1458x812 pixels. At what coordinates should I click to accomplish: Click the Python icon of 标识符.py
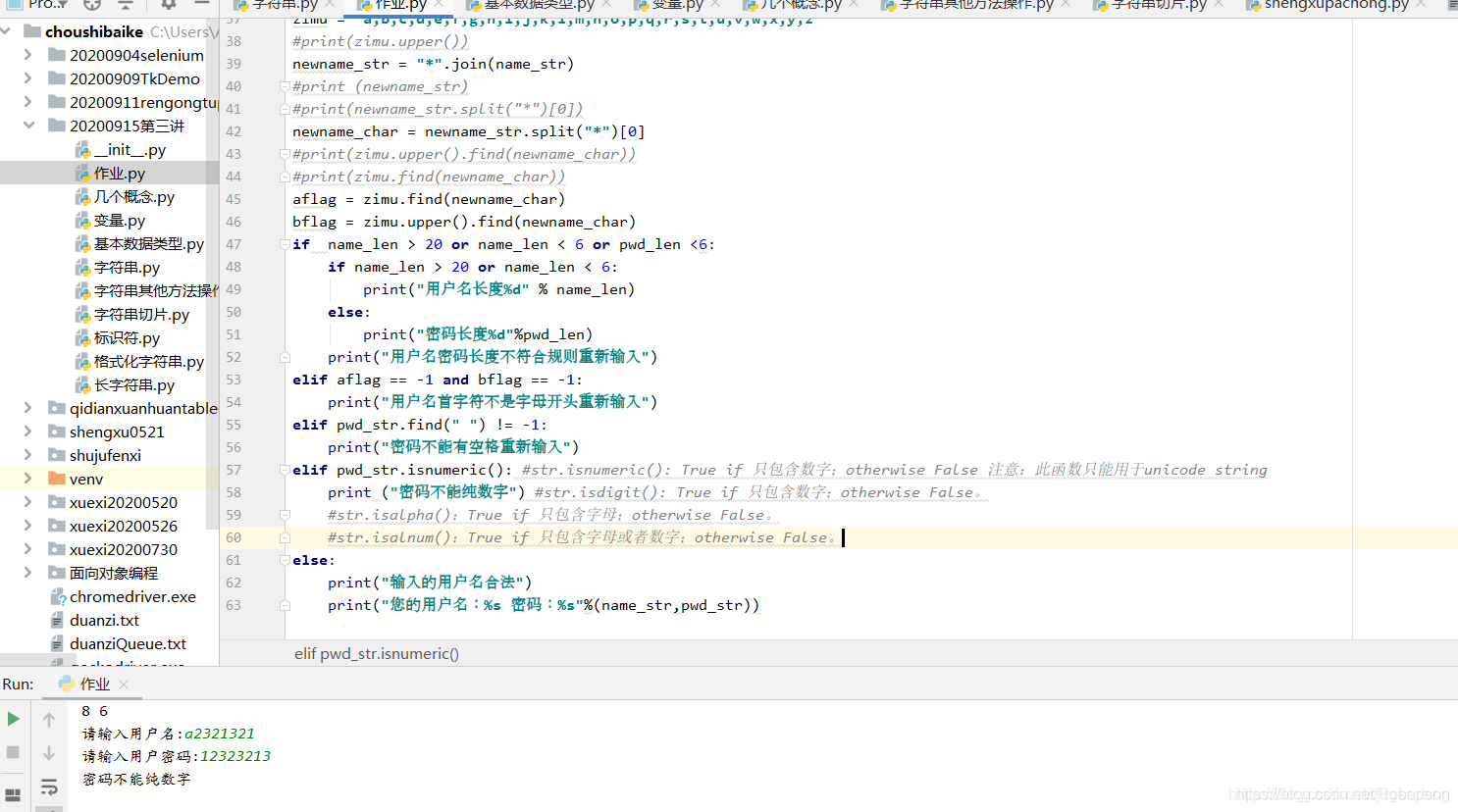[x=83, y=338]
